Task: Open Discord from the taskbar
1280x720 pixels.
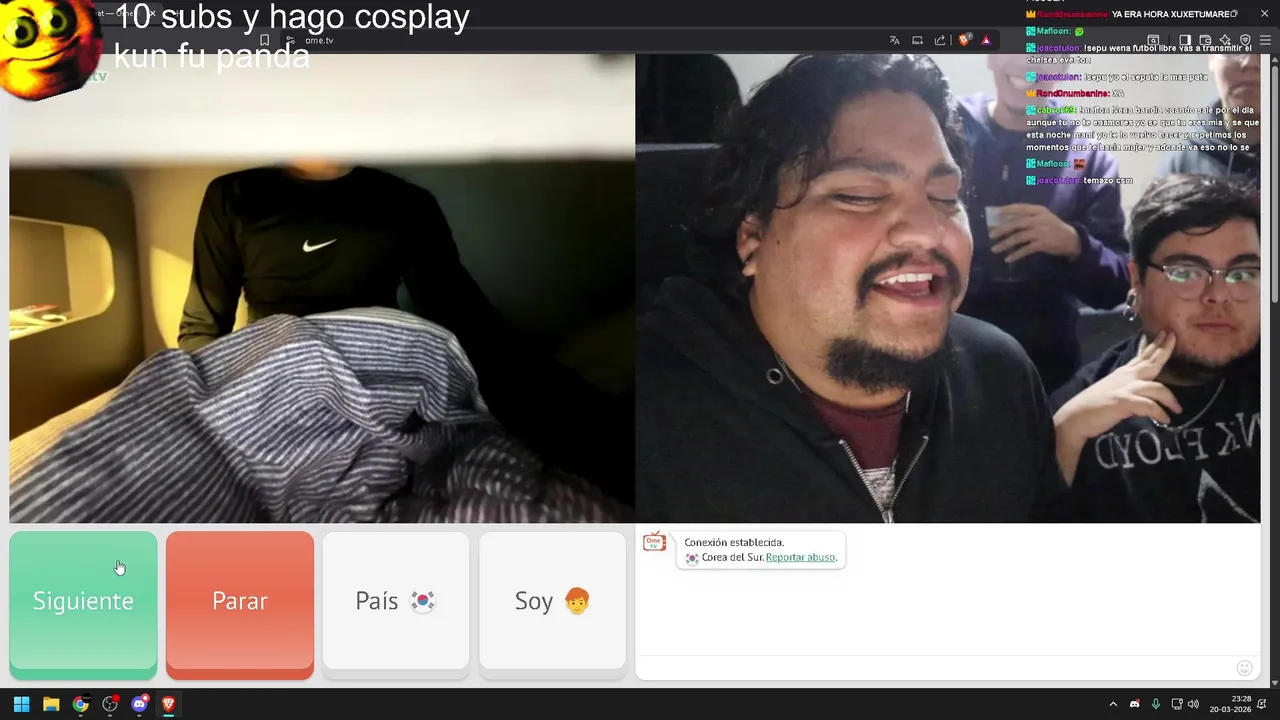Action: tap(139, 704)
